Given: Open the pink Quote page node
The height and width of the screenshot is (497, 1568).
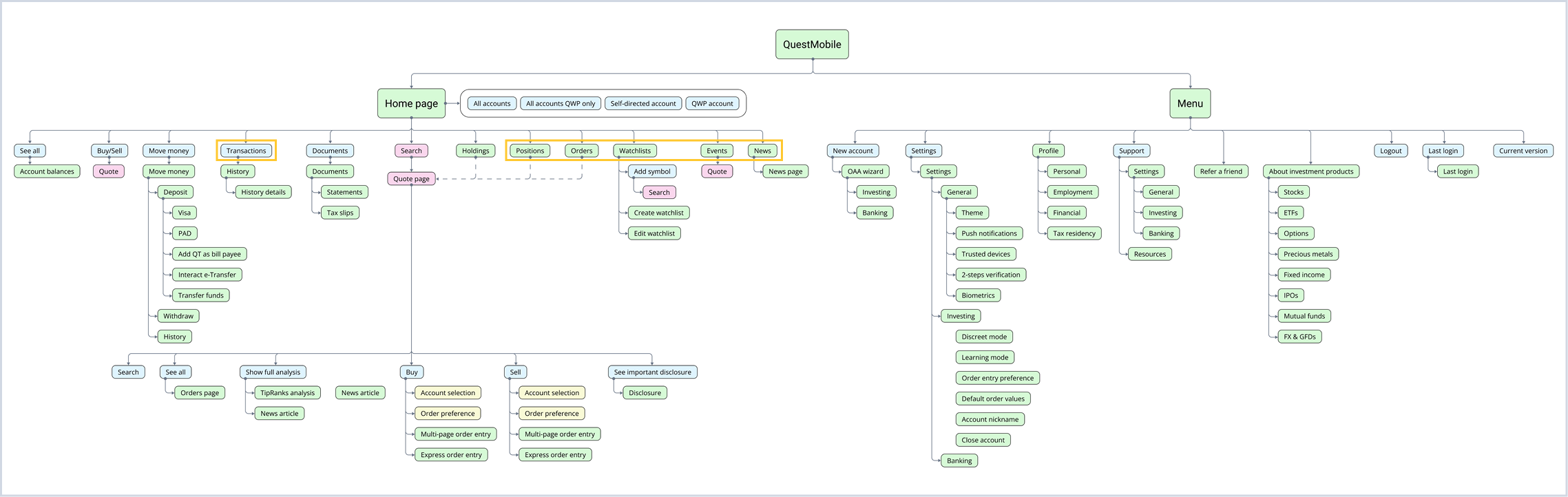Looking at the screenshot, I should (411, 179).
